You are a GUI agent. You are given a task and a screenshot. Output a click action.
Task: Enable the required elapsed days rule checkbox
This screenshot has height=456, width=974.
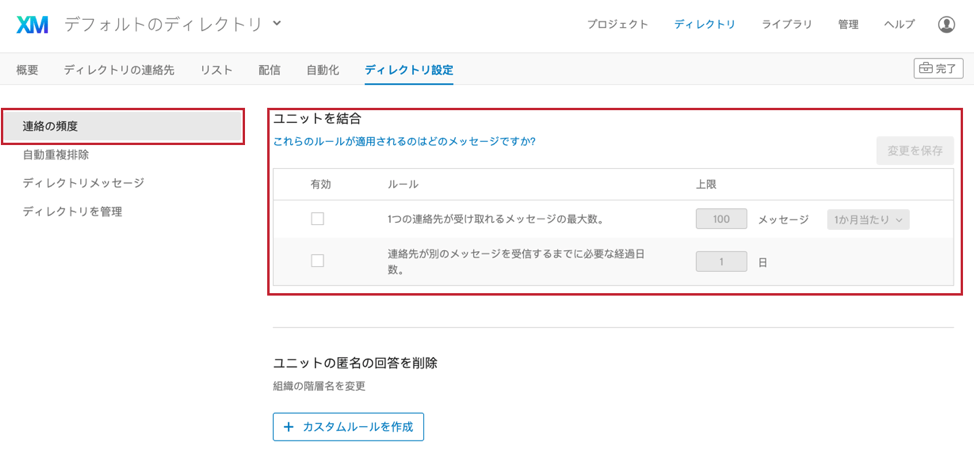pyautogui.click(x=317, y=261)
